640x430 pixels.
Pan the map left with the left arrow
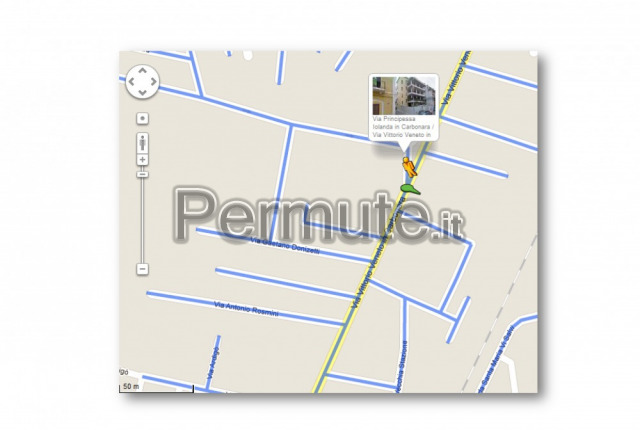click(x=131, y=82)
